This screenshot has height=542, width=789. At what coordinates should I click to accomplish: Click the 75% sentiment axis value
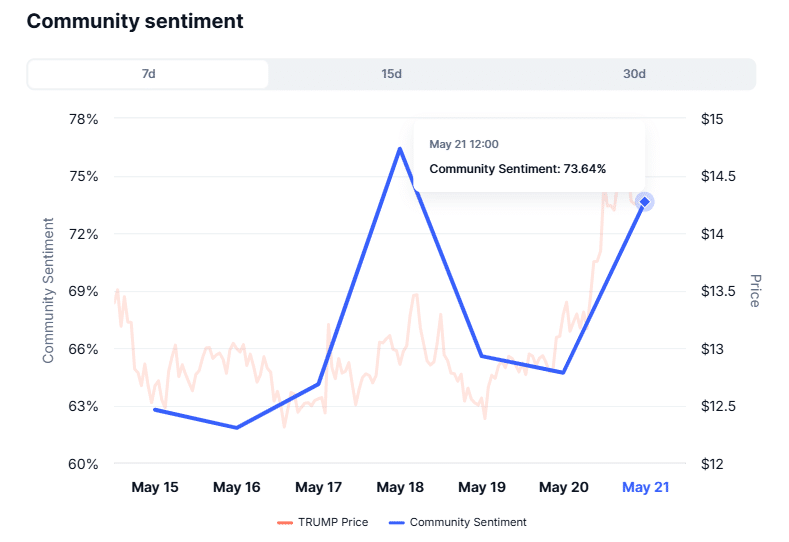tap(84, 177)
